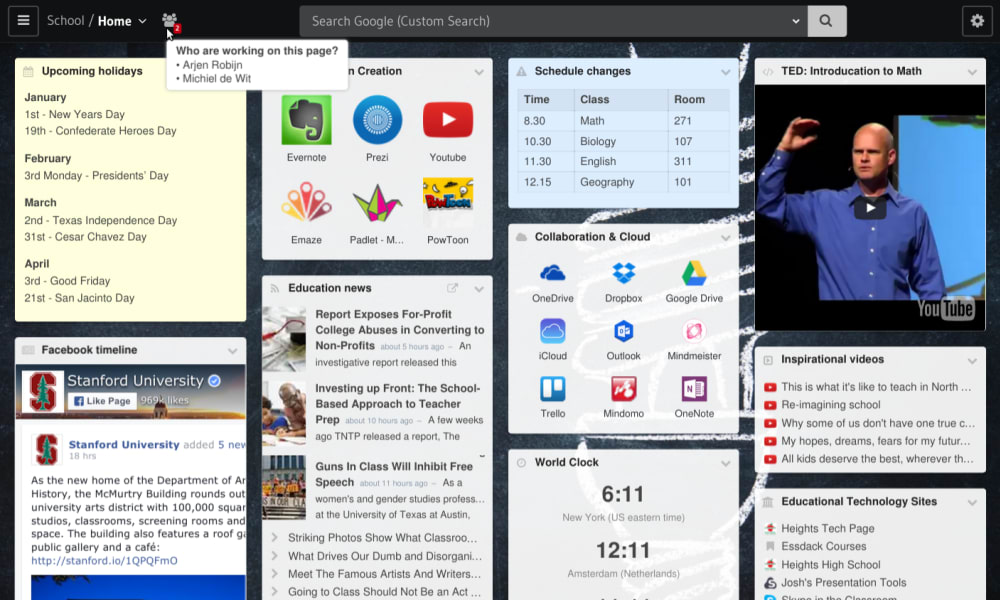Expand Educational Technology Sites widget chevron
This screenshot has height=600, width=1000.
click(972, 502)
